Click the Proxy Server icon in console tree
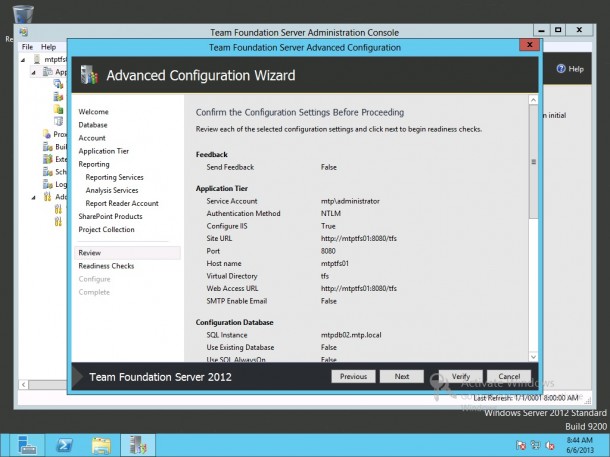The image size is (610, 457). point(47,134)
